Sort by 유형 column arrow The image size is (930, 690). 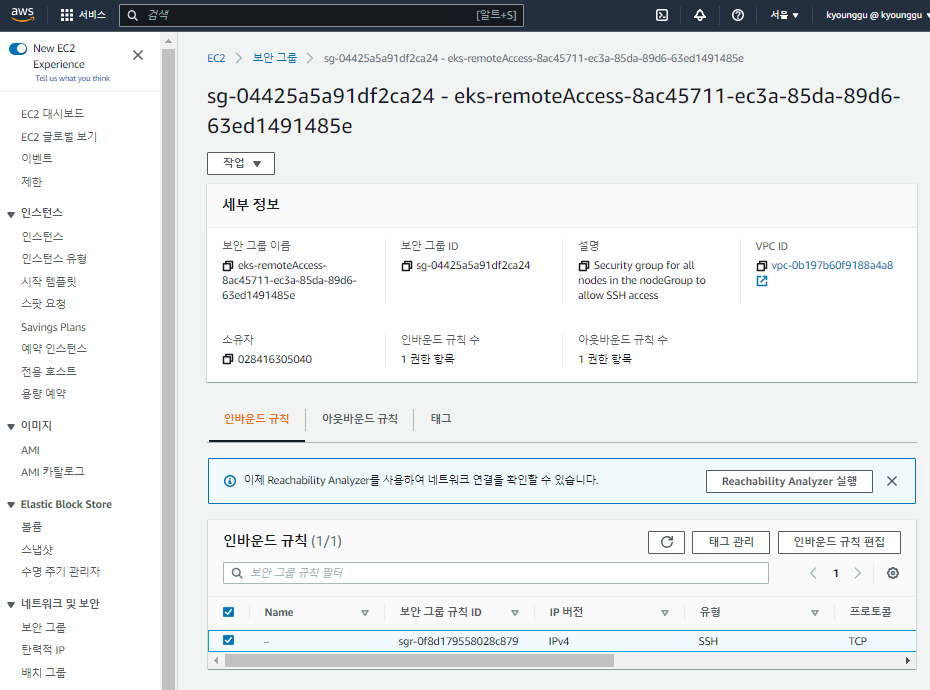(x=815, y=613)
